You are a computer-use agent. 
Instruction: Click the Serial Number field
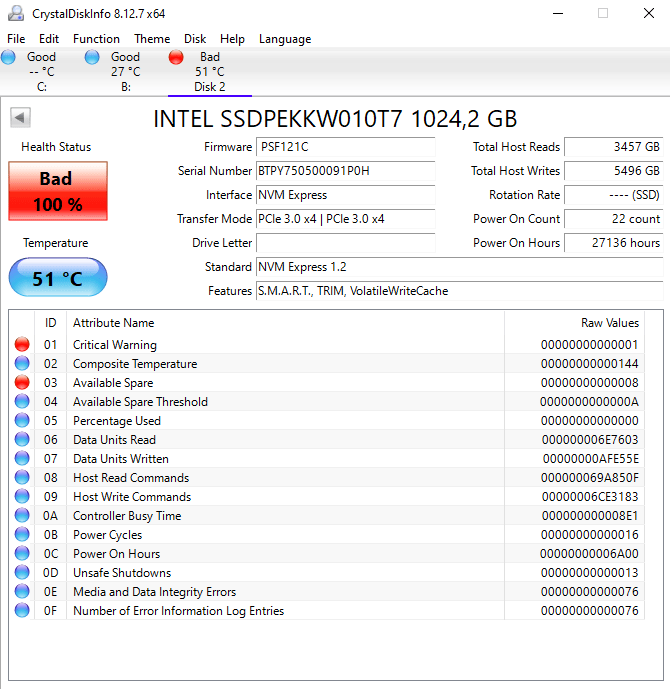(x=345, y=171)
